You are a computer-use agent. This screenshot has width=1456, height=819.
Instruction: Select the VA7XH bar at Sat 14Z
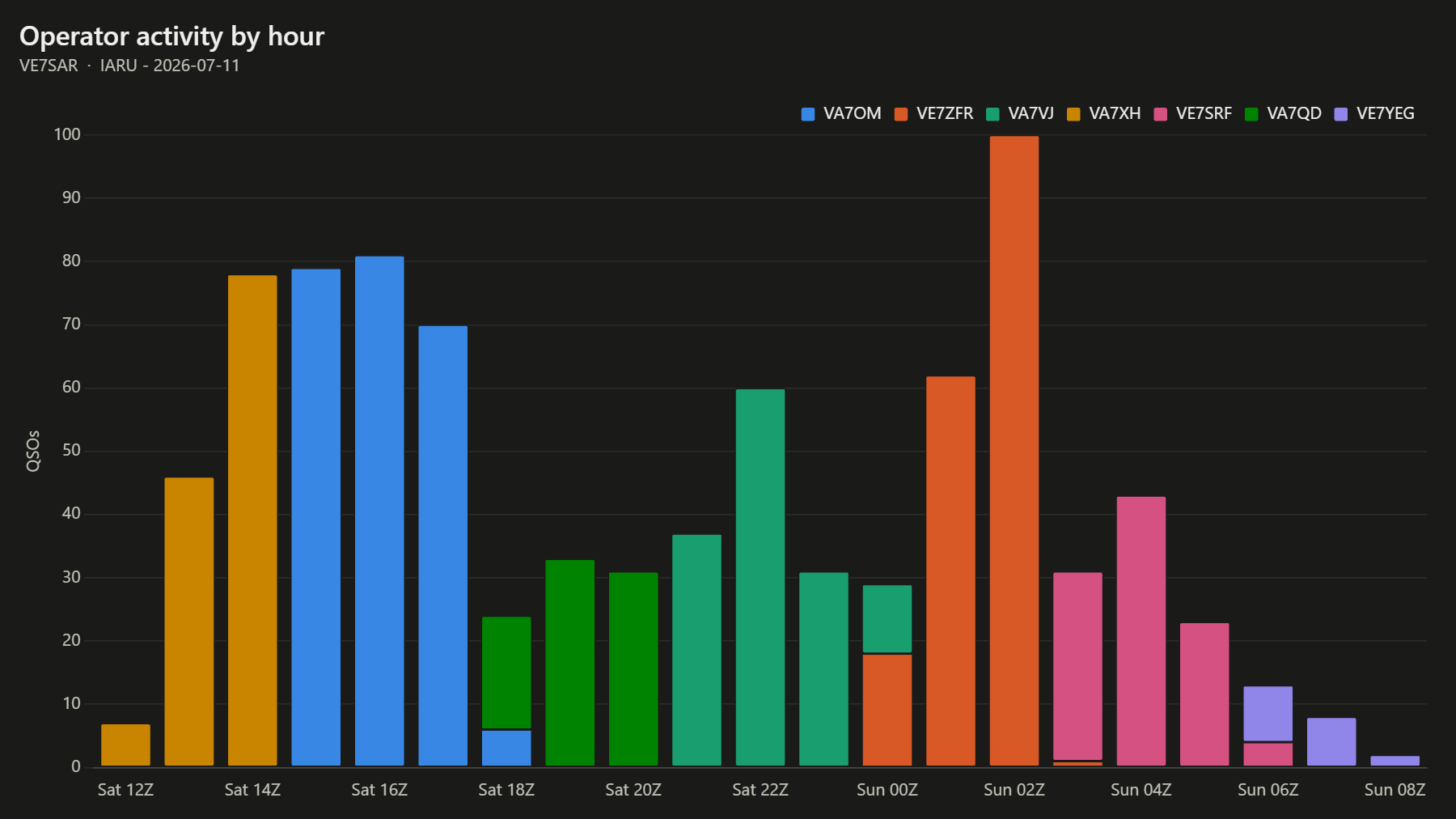252,520
